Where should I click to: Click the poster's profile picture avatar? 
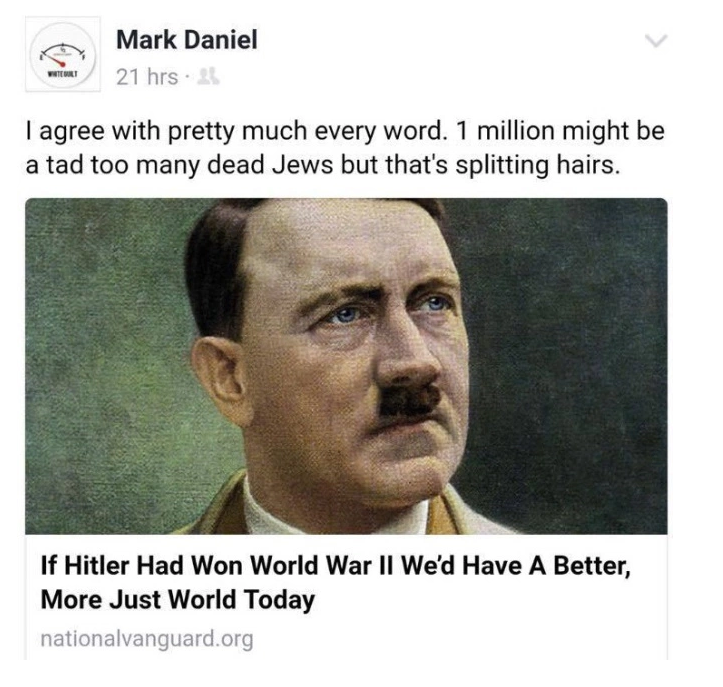click(x=63, y=54)
